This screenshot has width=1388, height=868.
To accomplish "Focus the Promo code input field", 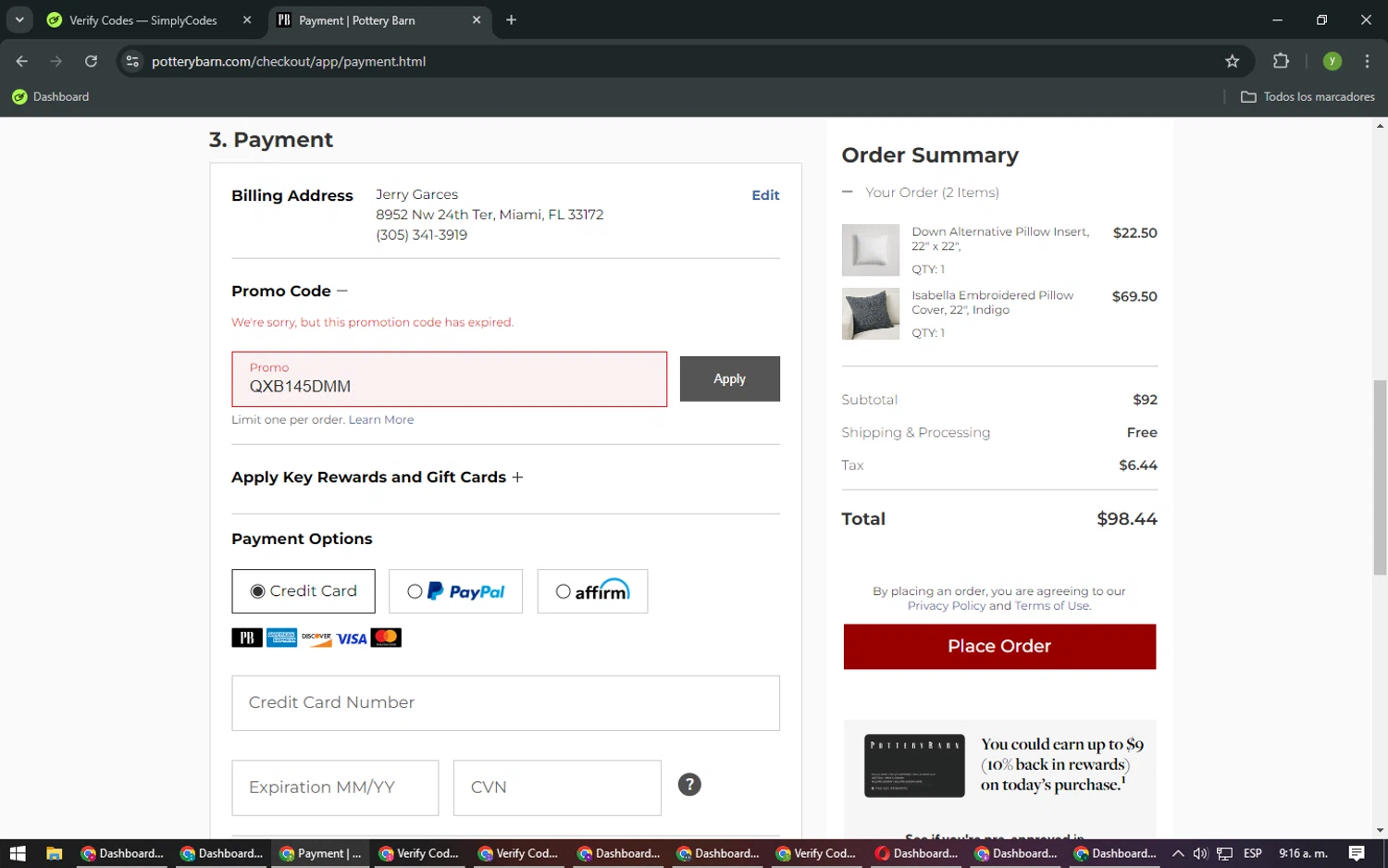I will coord(449,379).
